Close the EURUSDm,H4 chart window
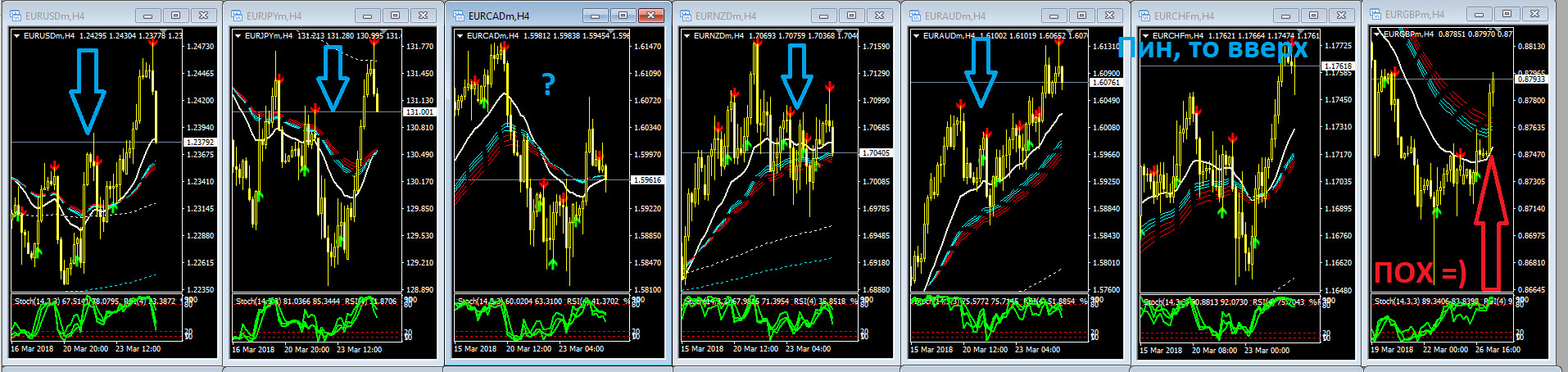The image size is (1568, 372). pos(204,16)
